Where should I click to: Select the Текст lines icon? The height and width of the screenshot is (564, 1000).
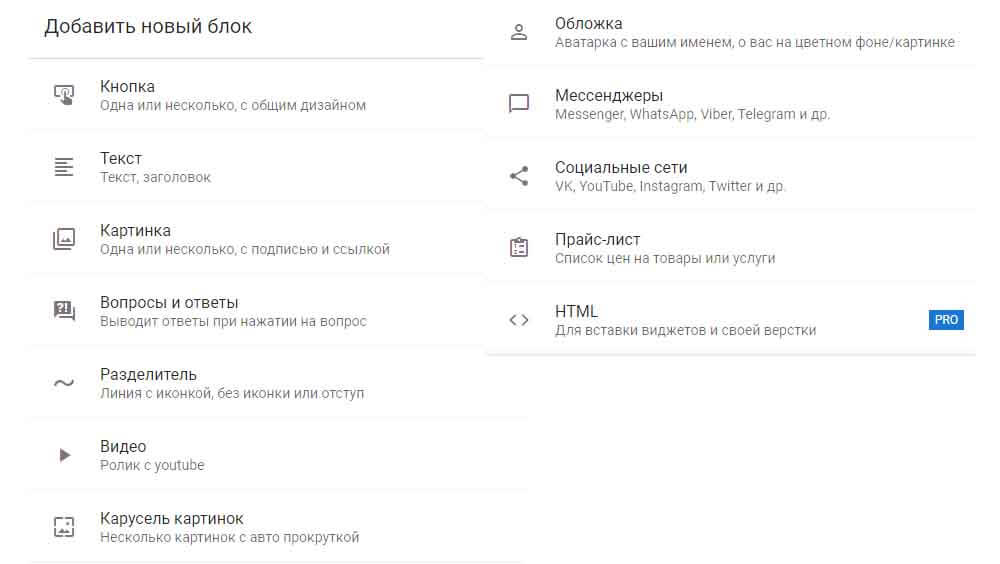point(64,167)
